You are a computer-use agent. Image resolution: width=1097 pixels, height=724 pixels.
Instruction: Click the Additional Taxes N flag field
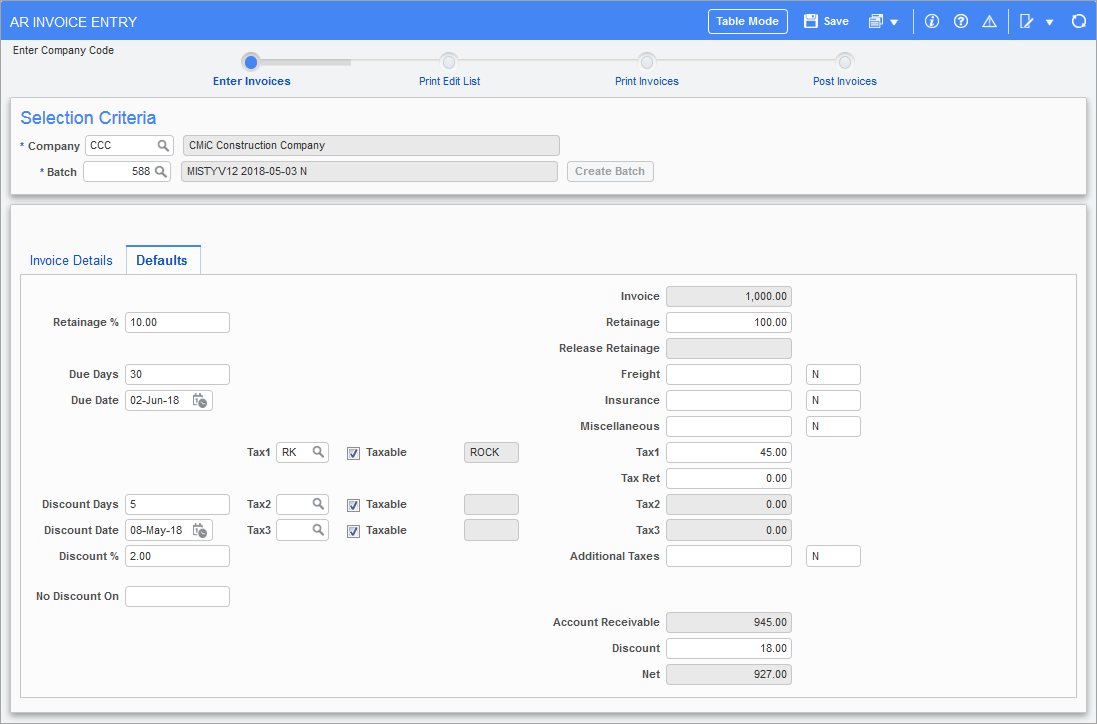coord(833,556)
